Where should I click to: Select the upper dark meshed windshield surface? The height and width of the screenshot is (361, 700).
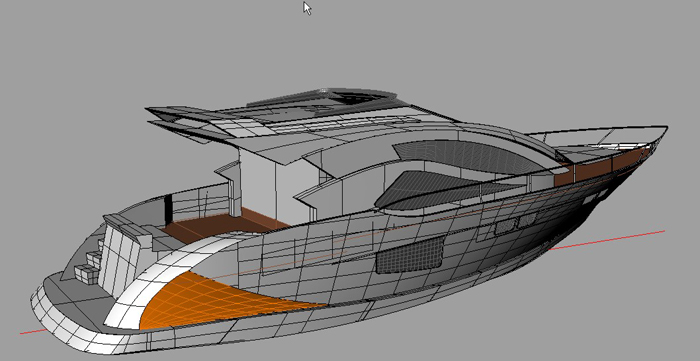pyautogui.click(x=469, y=156)
